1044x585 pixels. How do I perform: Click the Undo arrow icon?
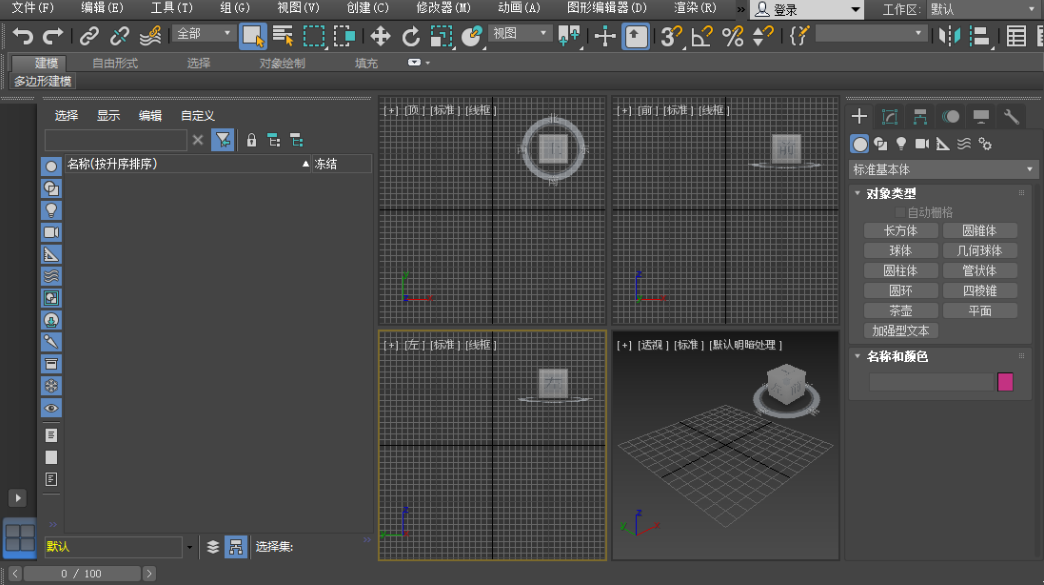23,36
